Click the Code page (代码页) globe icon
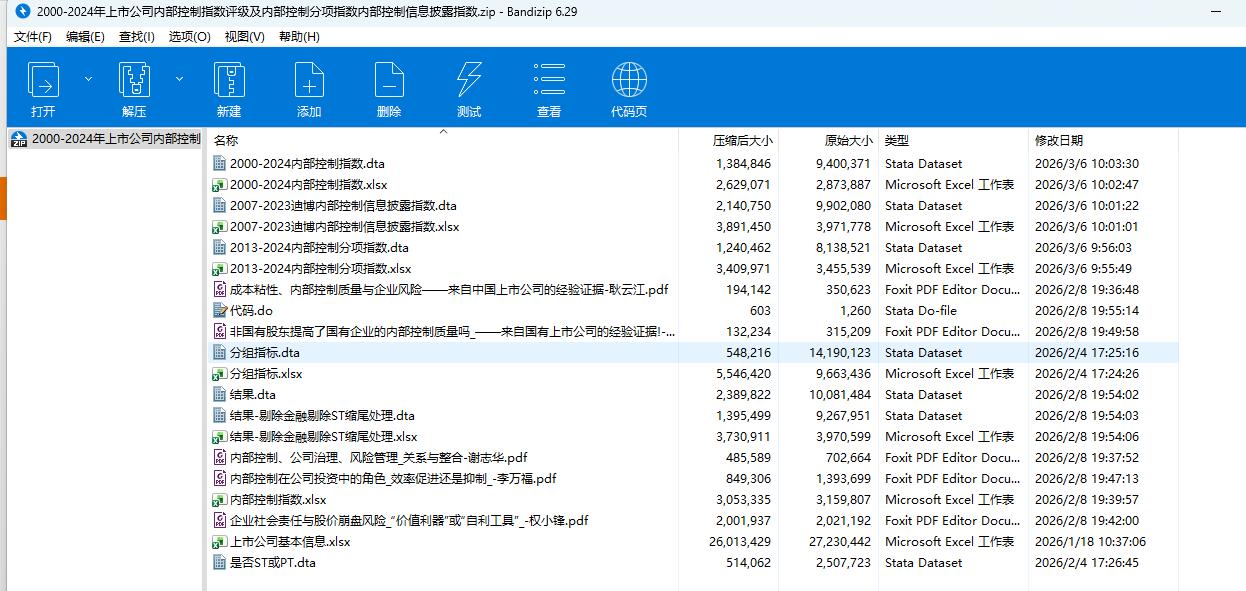 pos(629,81)
